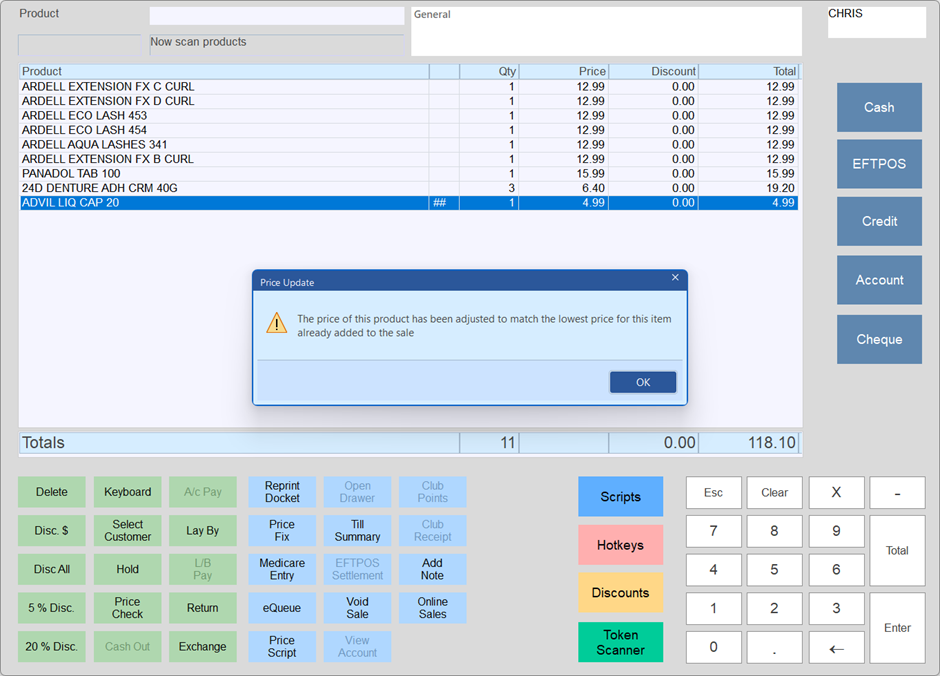Select the PANADOL TAB 100 row
The width and height of the screenshot is (940, 676).
pos(409,174)
